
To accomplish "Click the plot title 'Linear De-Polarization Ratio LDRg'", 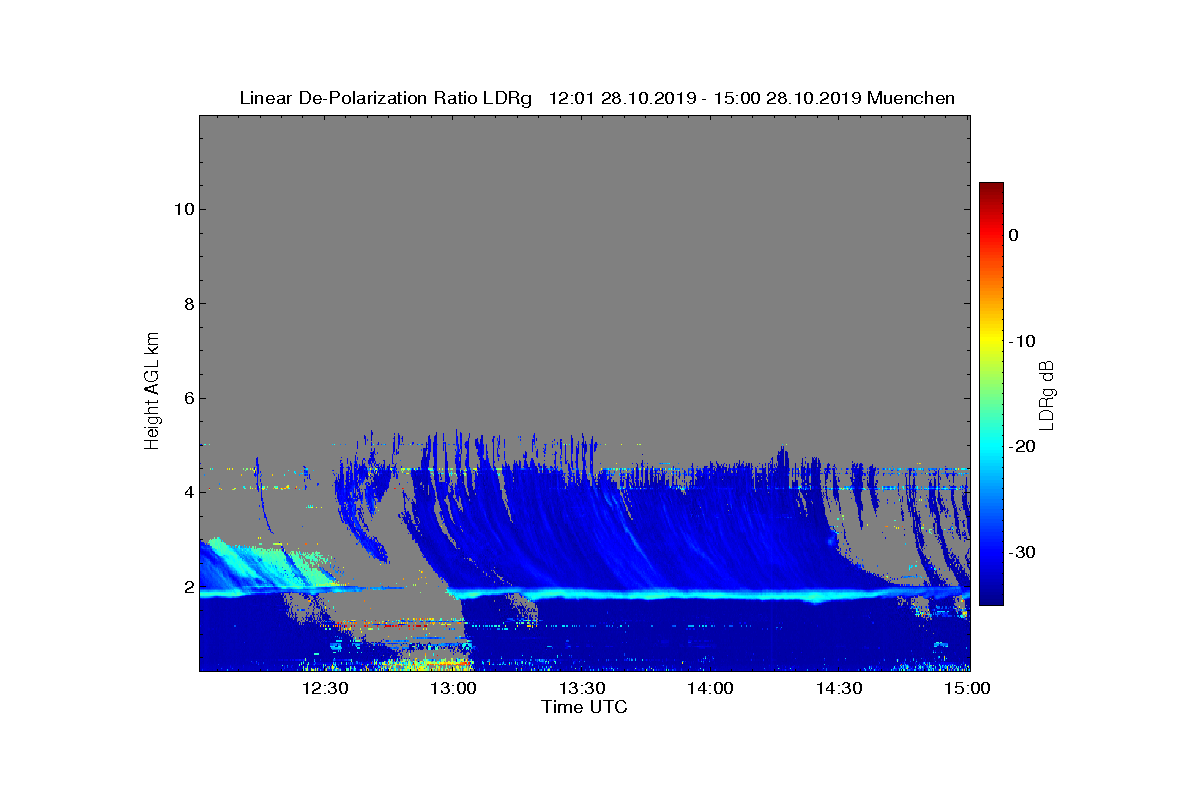I will [x=386, y=98].
